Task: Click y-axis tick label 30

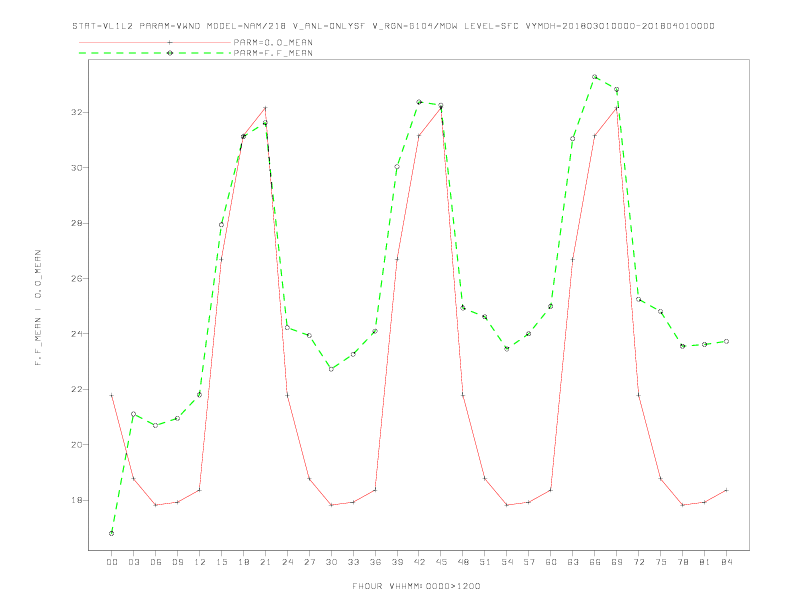Action: [x=77, y=168]
